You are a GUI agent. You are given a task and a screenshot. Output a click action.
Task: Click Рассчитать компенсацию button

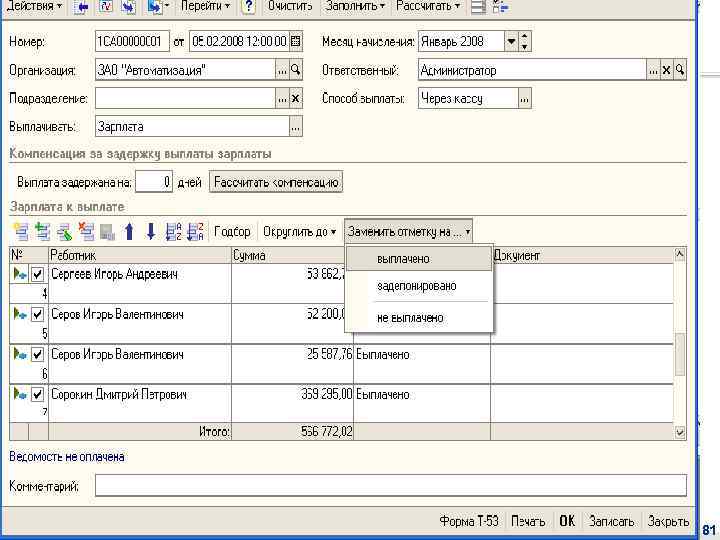276,182
